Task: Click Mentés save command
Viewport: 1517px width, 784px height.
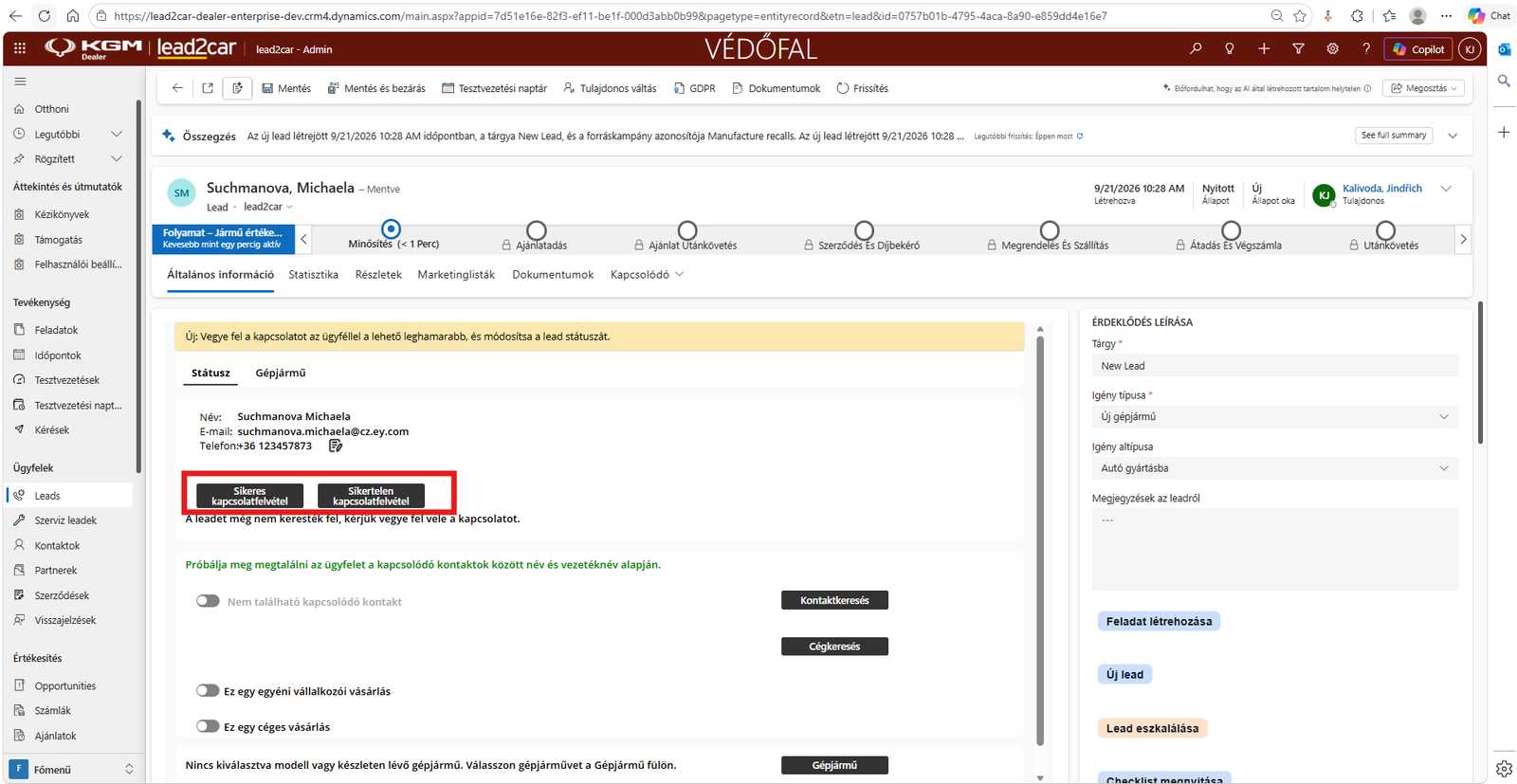Action: coord(286,88)
